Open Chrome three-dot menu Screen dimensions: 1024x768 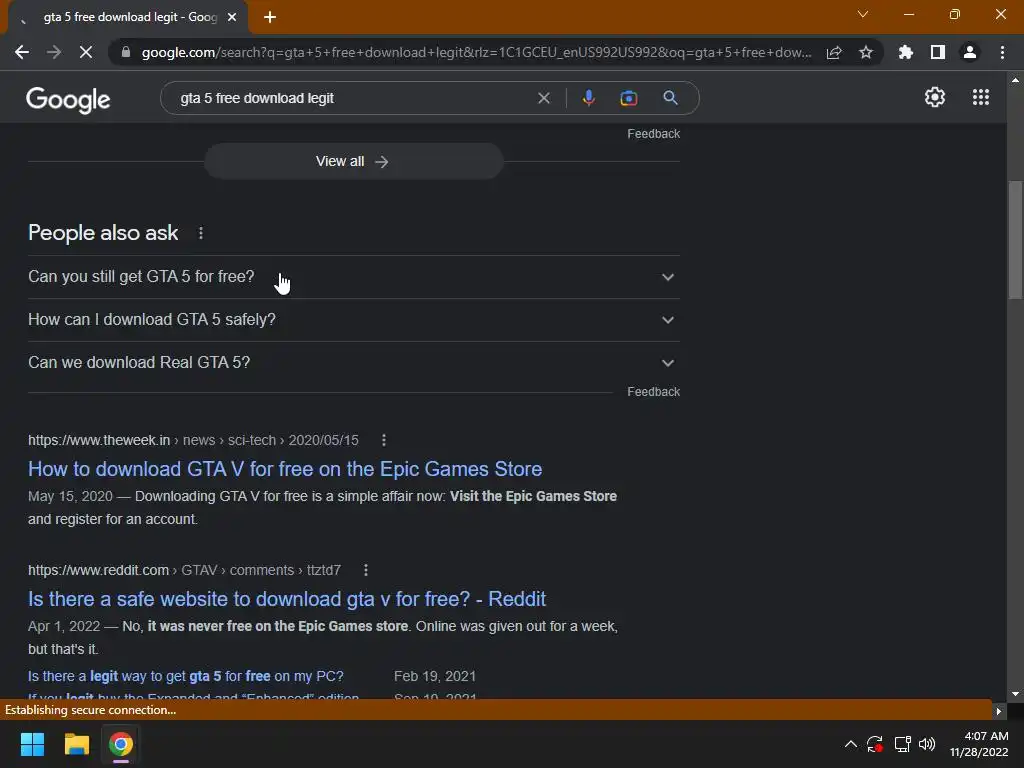(x=1002, y=52)
